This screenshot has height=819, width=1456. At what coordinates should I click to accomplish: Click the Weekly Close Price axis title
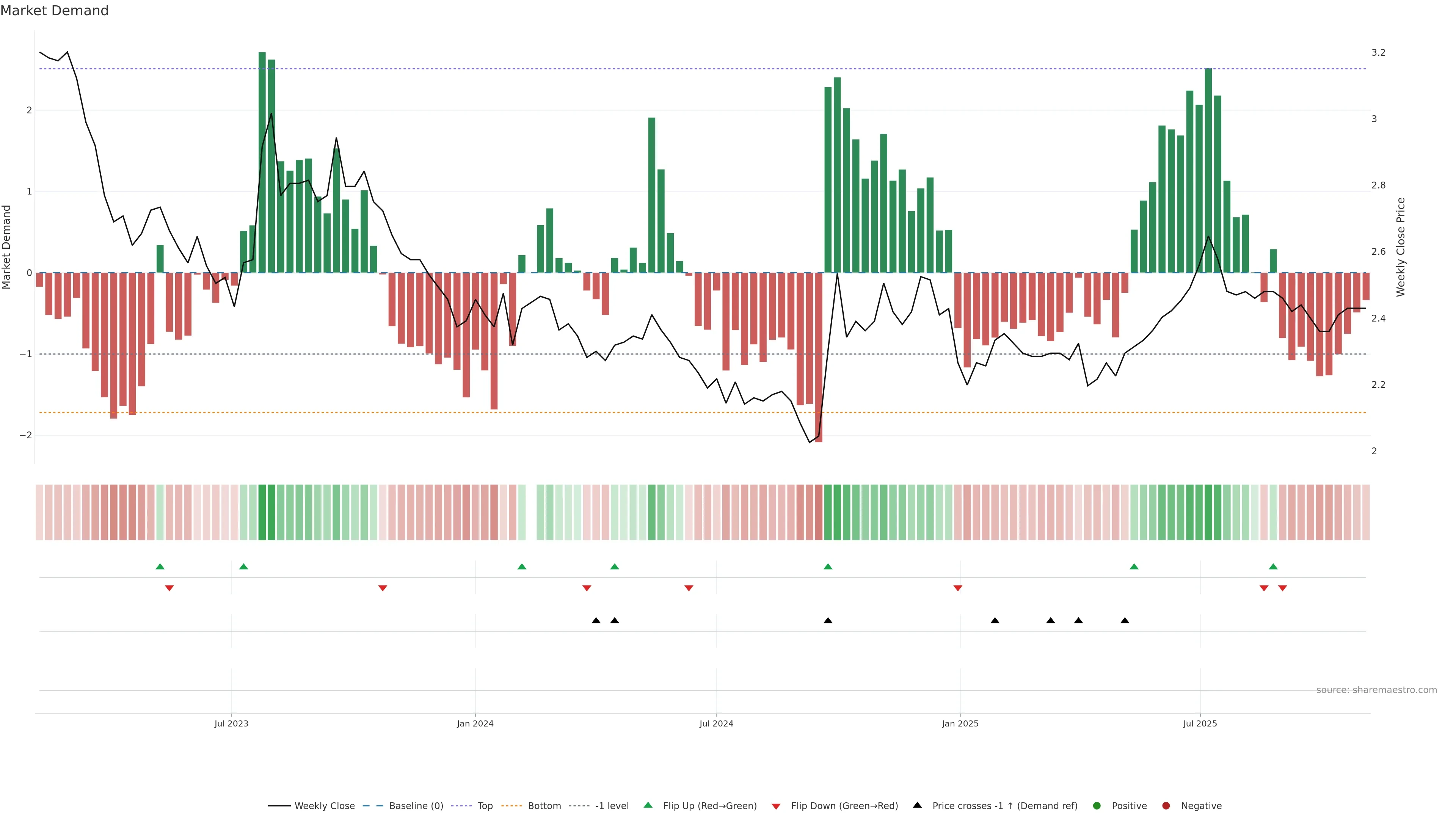pyautogui.click(x=1401, y=247)
